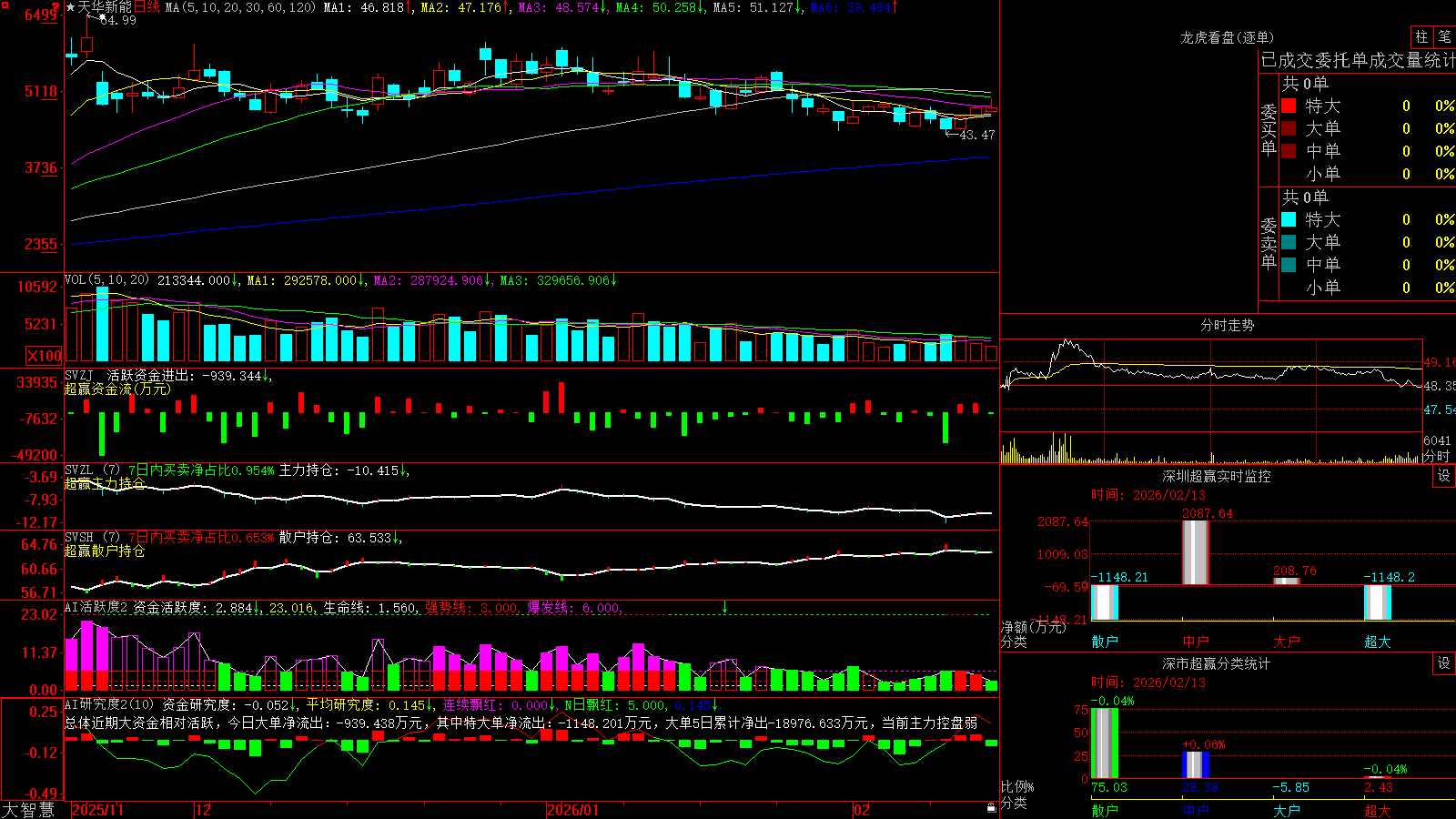Click the ×100 volume multiplier box
The width and height of the screenshot is (1456, 819).
[x=45, y=356]
